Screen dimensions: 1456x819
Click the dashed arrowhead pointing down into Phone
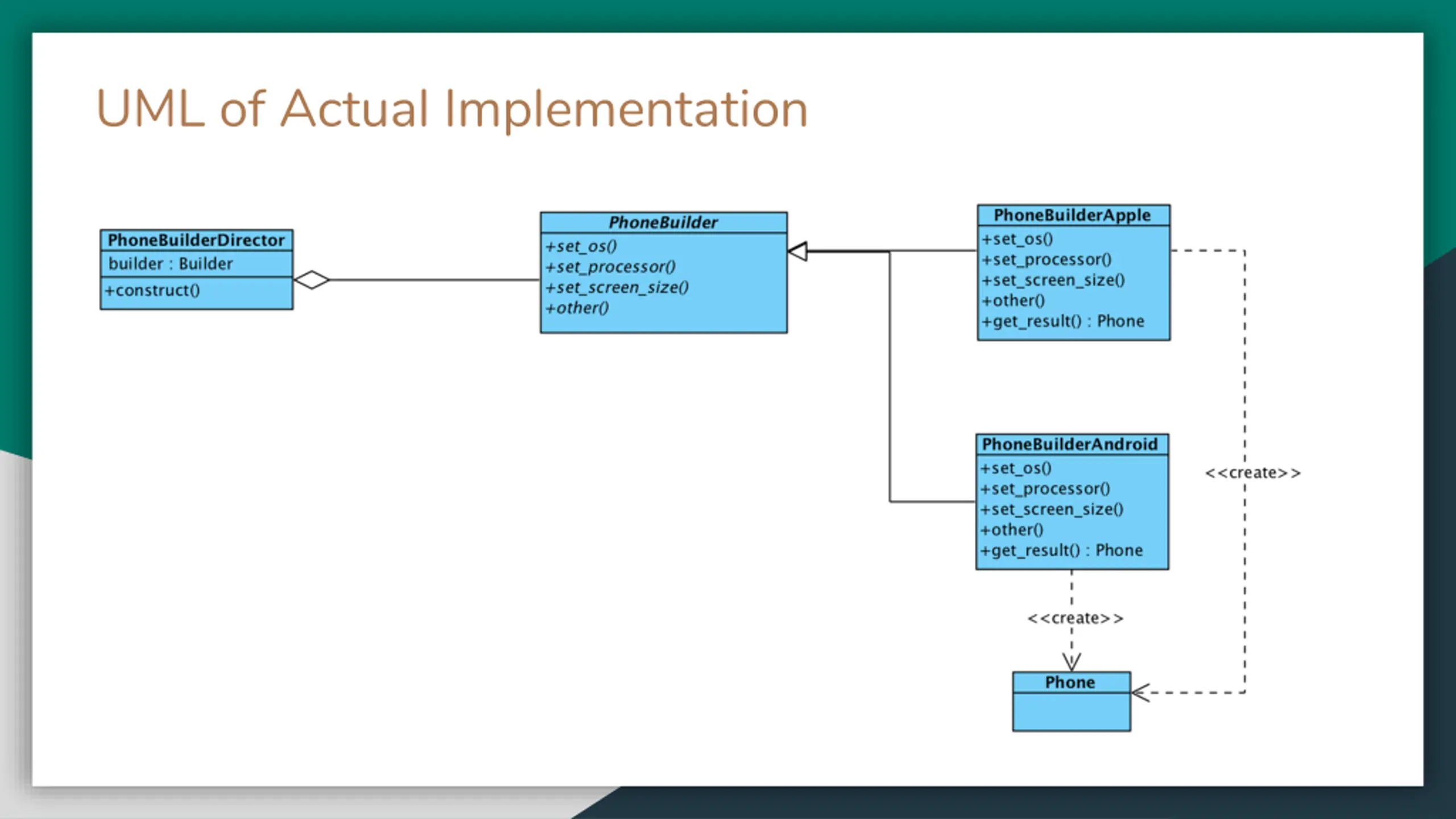[x=1072, y=662]
